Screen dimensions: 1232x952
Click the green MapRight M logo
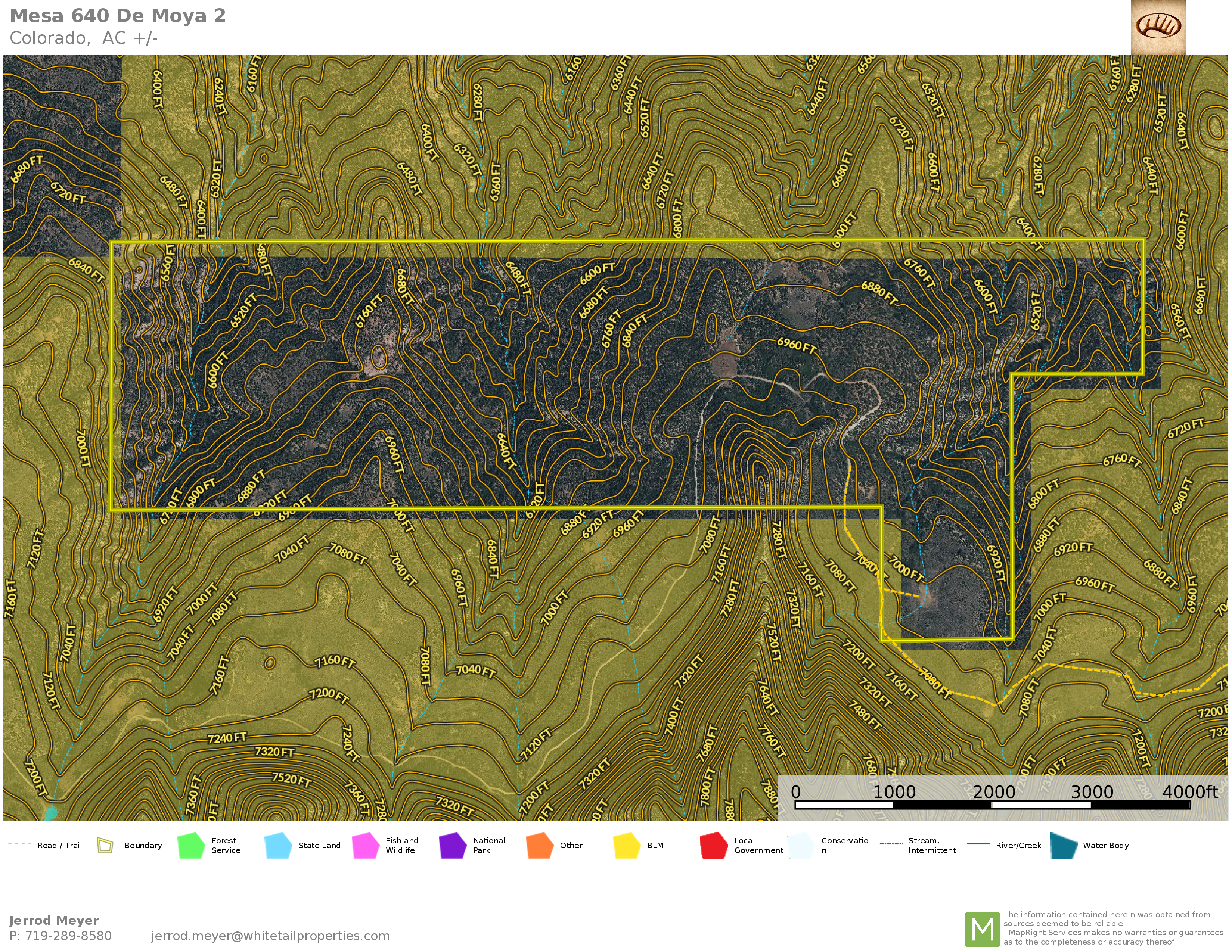click(982, 929)
